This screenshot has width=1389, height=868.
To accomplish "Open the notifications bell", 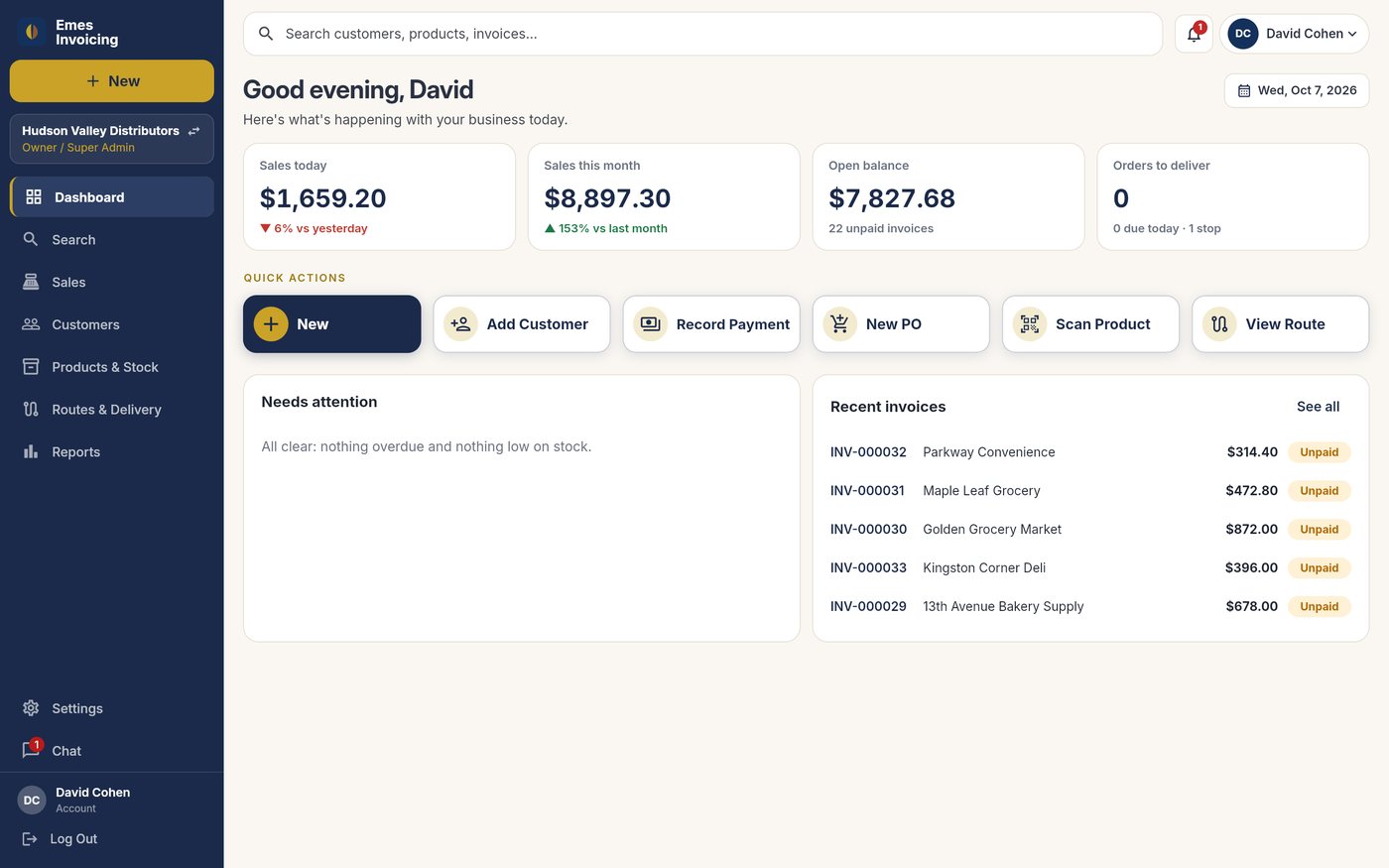I will click(x=1194, y=34).
